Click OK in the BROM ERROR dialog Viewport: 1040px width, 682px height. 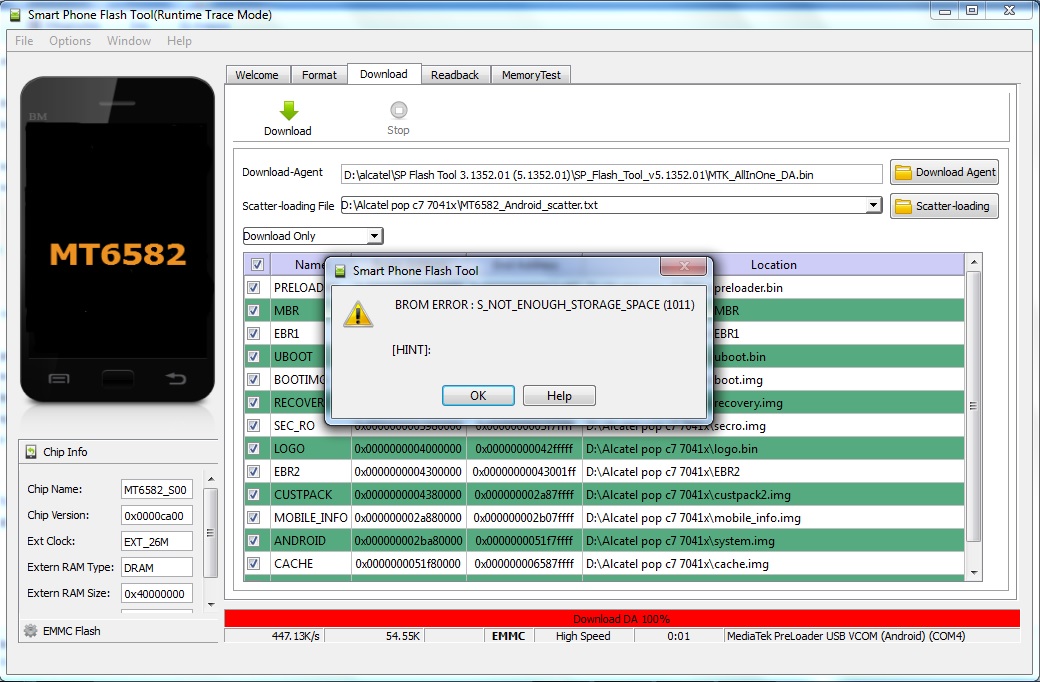click(x=478, y=395)
